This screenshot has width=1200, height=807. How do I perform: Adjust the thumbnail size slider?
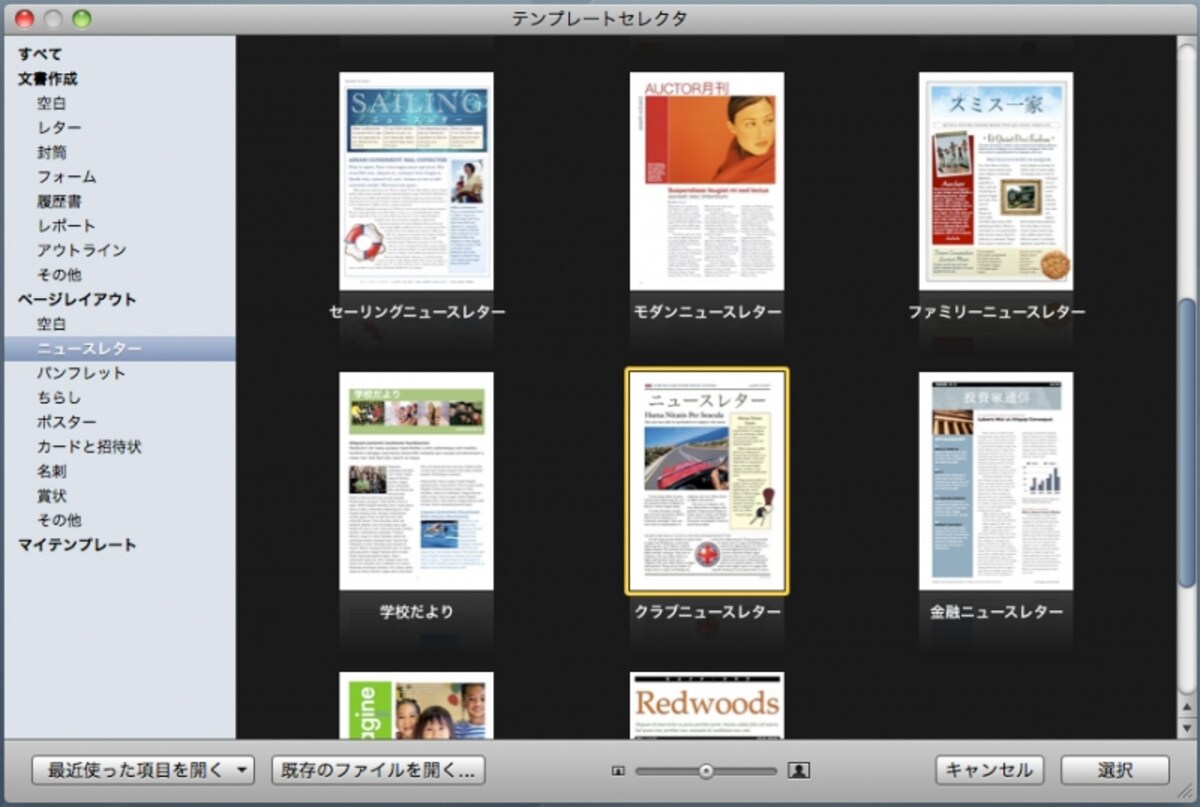(706, 770)
